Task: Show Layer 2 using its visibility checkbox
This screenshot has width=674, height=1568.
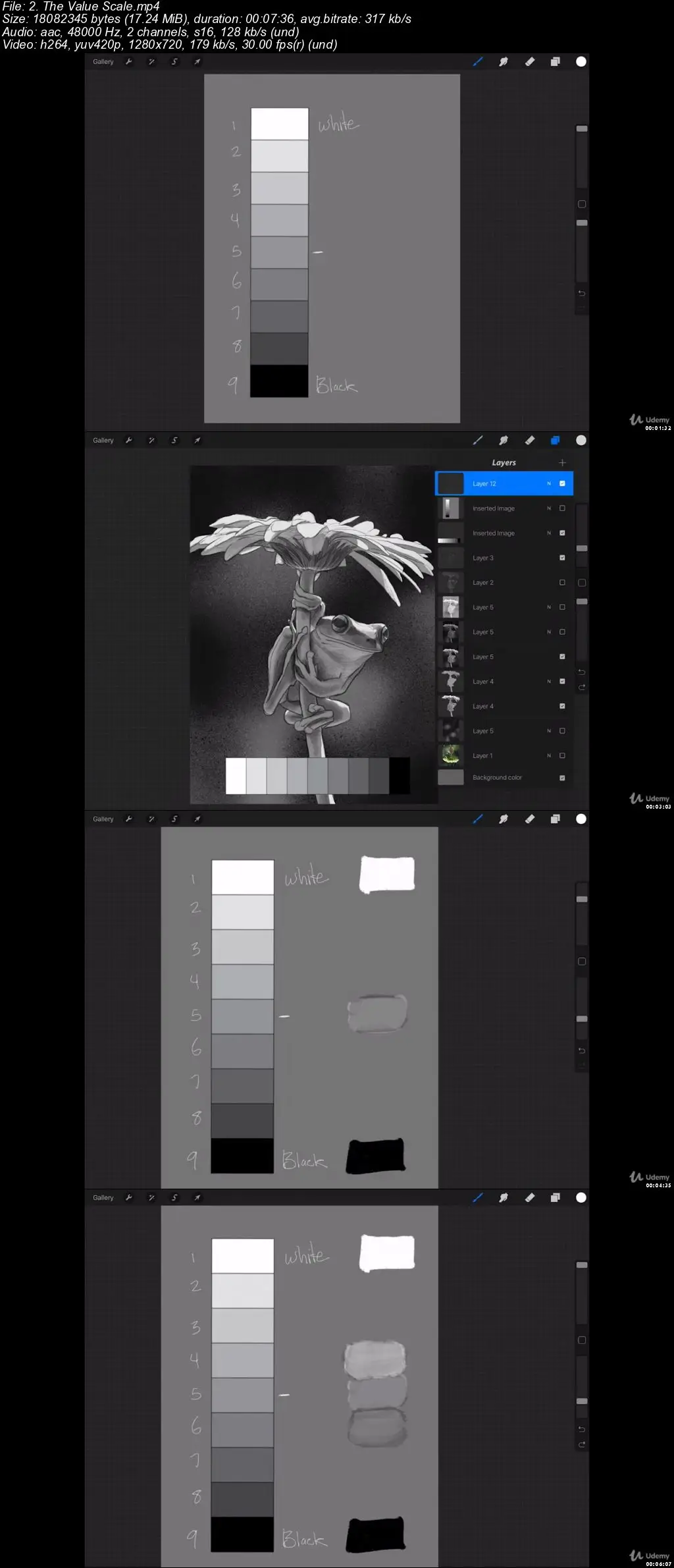Action: [562, 583]
